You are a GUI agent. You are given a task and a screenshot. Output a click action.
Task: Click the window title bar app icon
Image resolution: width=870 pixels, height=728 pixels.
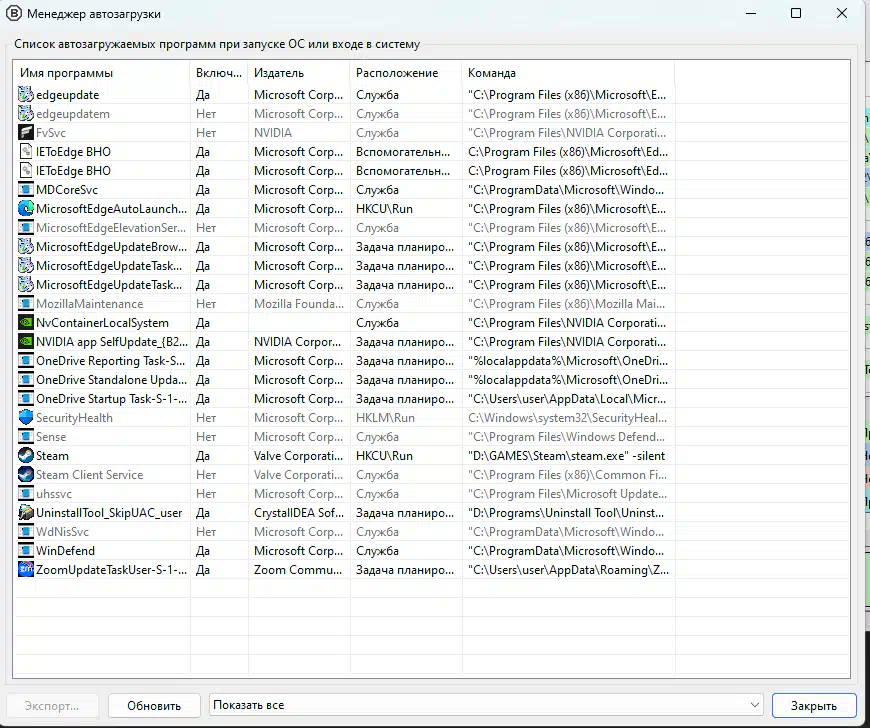[x=13, y=13]
